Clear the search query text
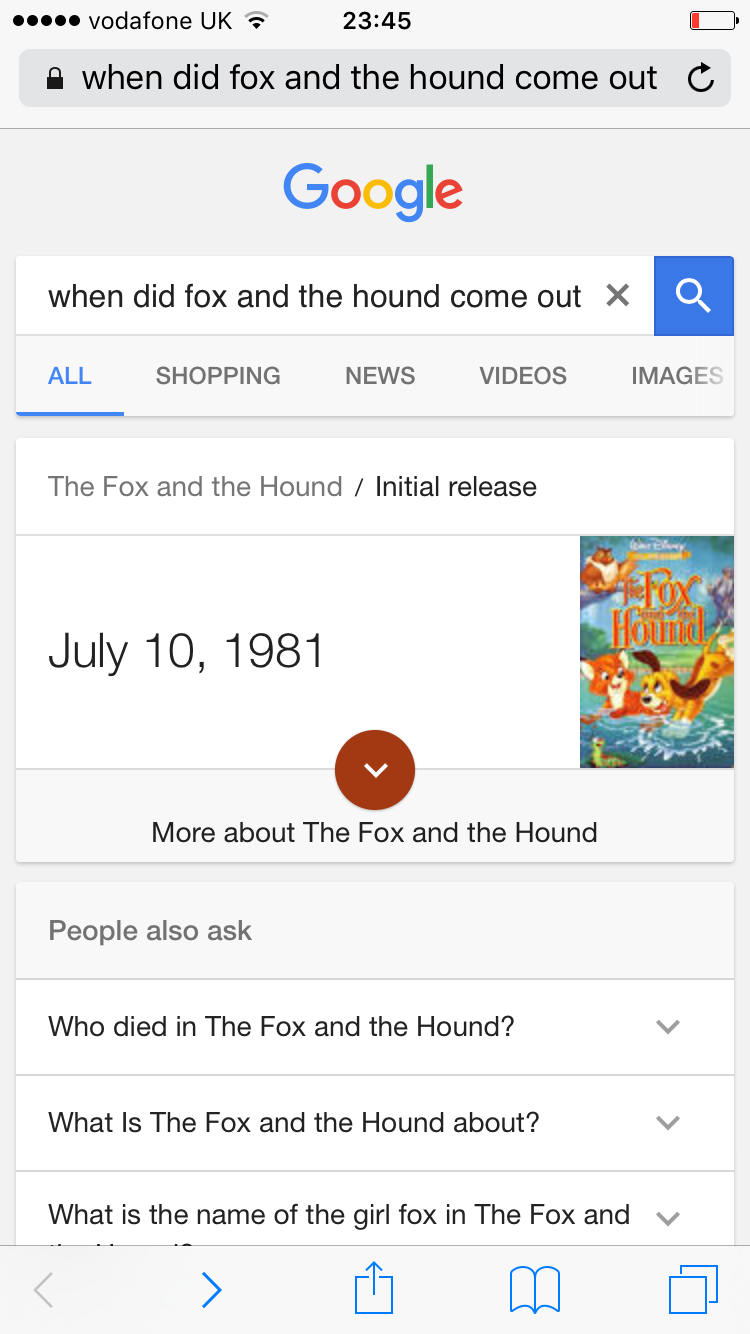The width and height of the screenshot is (750, 1334). 618,295
